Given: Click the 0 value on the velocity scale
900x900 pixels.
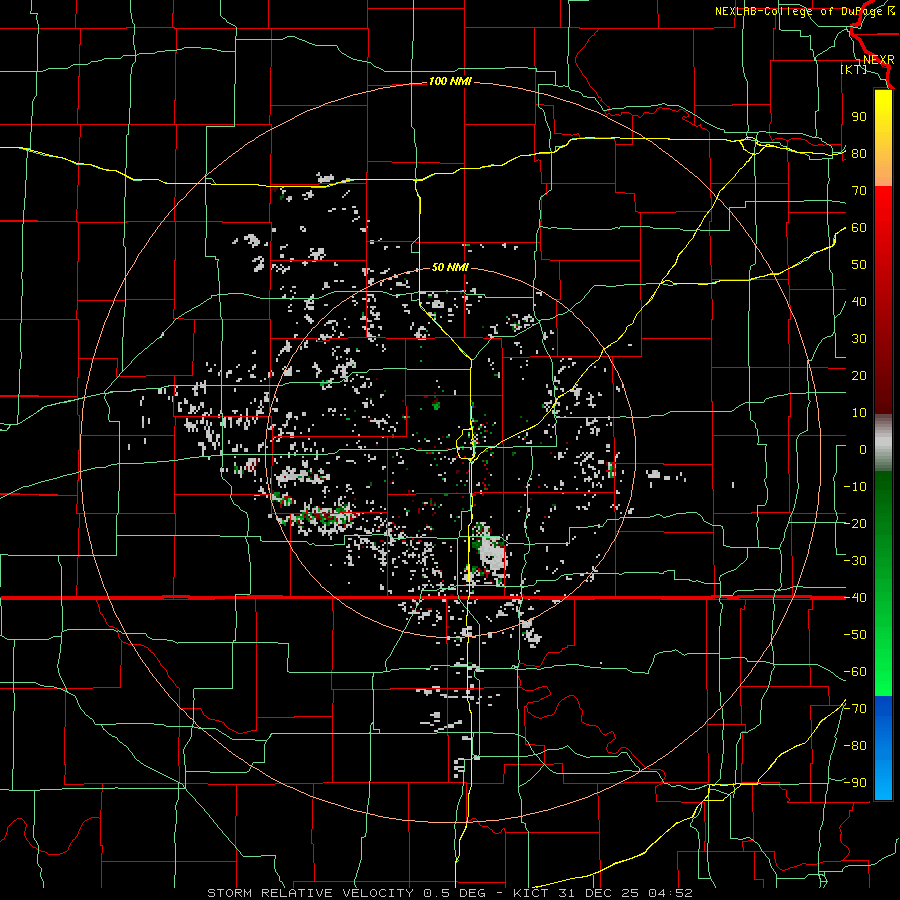Looking at the screenshot, I should pyautogui.click(x=863, y=450).
